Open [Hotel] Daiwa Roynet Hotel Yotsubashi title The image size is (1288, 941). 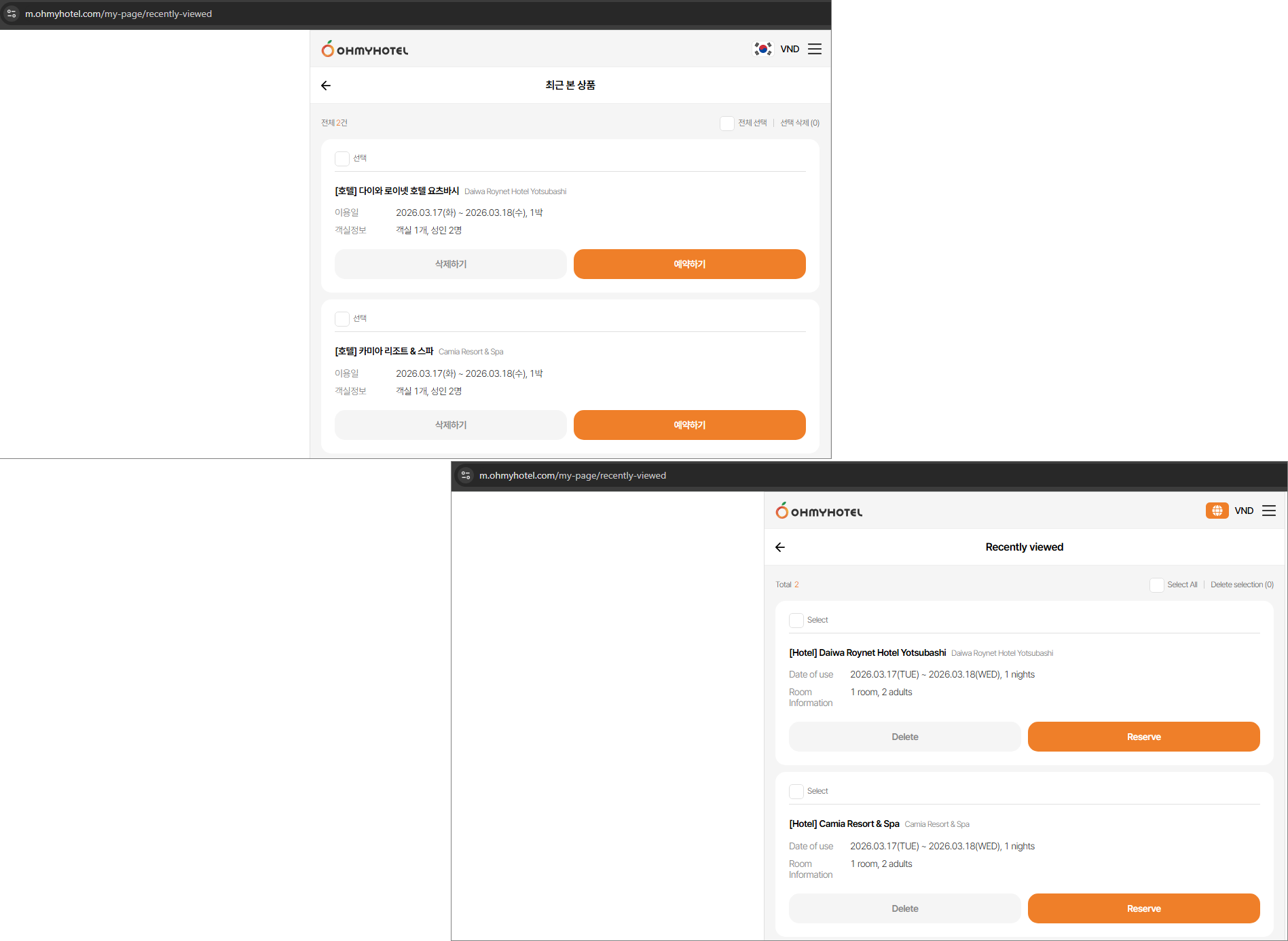[868, 652]
